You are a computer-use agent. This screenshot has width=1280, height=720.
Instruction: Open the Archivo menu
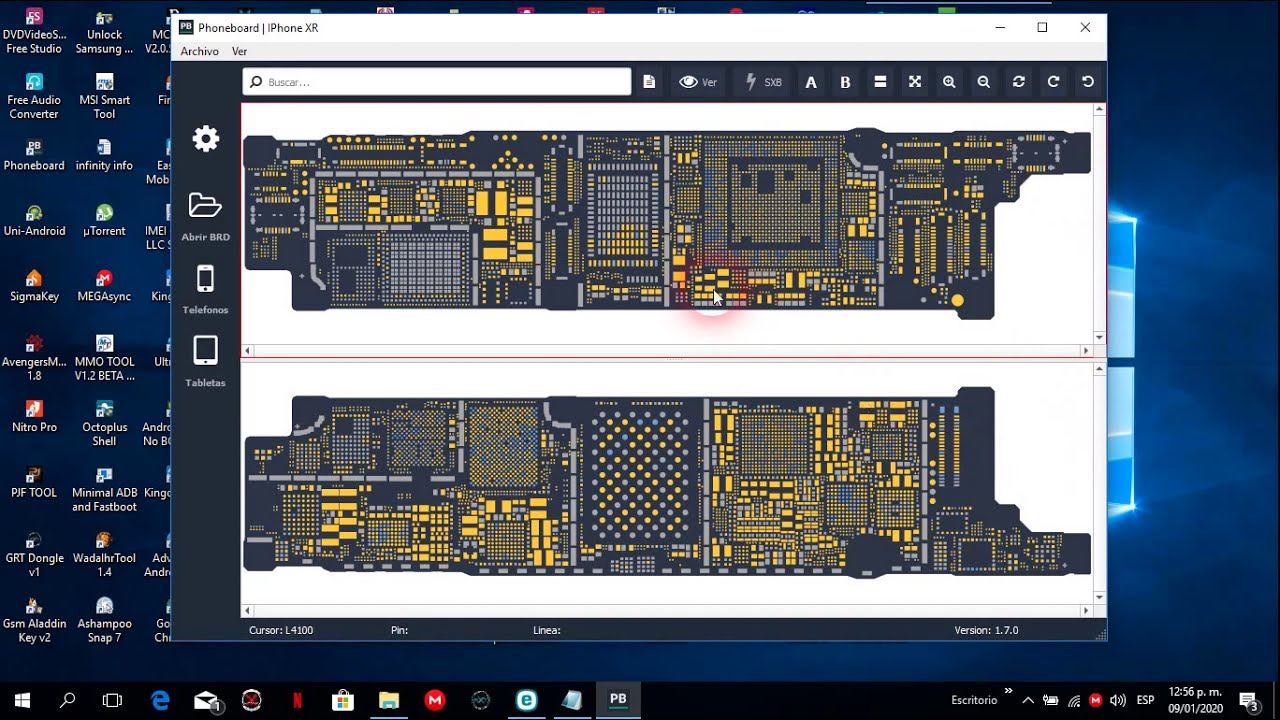pos(200,51)
